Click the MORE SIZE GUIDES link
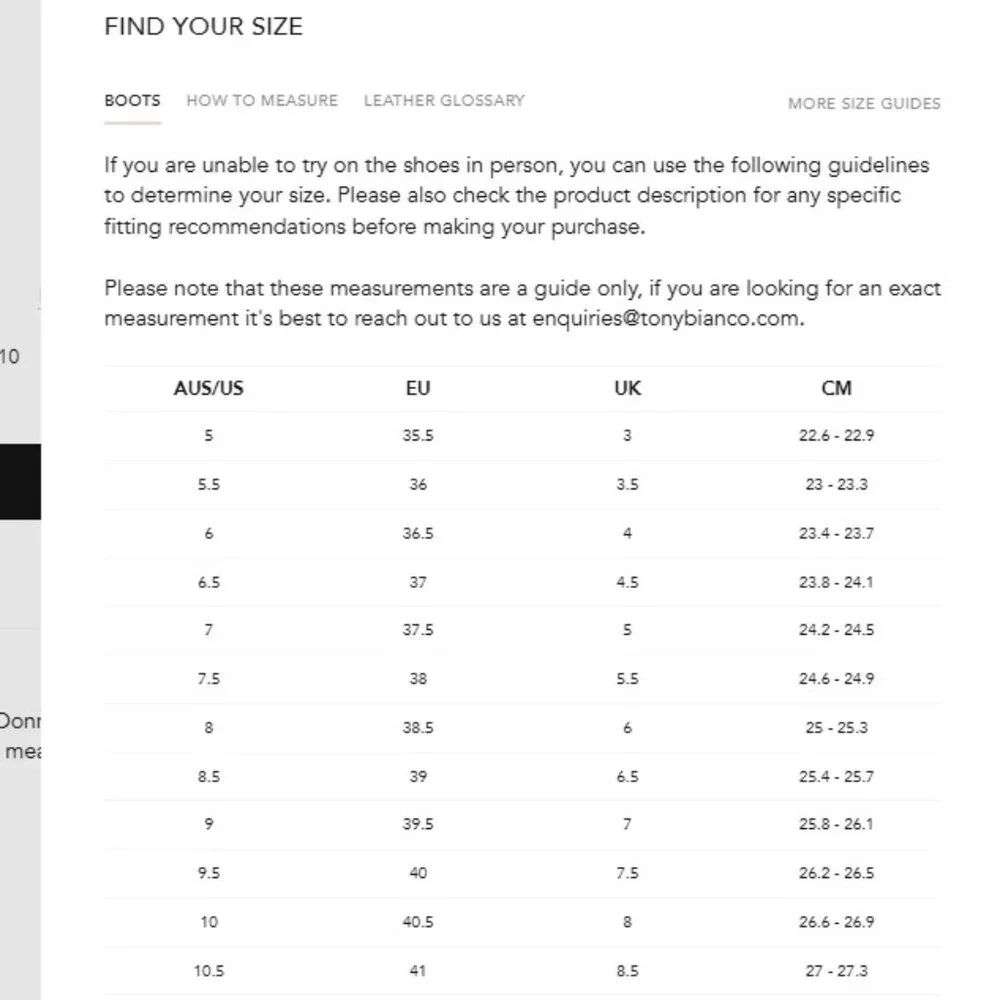The height and width of the screenshot is (1000, 1000). (x=864, y=103)
